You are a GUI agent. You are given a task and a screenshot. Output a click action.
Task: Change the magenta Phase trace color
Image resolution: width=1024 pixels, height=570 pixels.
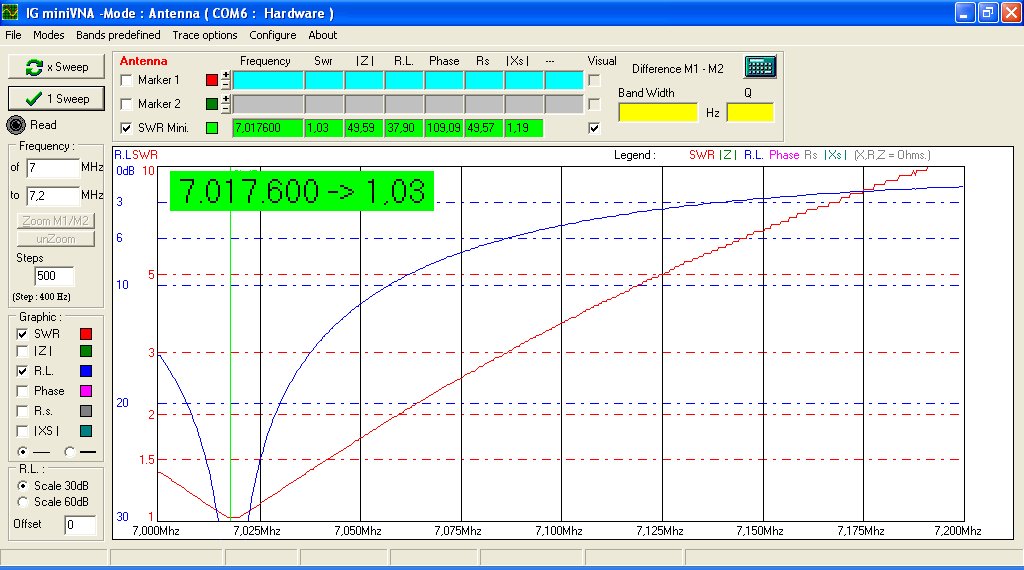click(x=86, y=391)
